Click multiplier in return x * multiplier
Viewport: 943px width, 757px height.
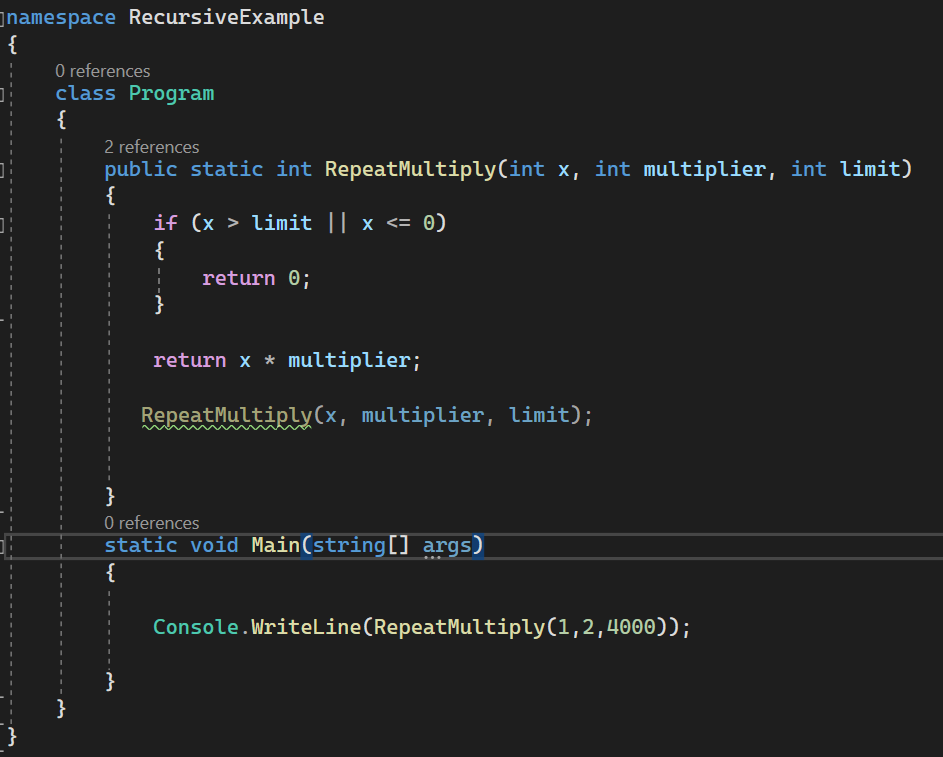coord(349,361)
